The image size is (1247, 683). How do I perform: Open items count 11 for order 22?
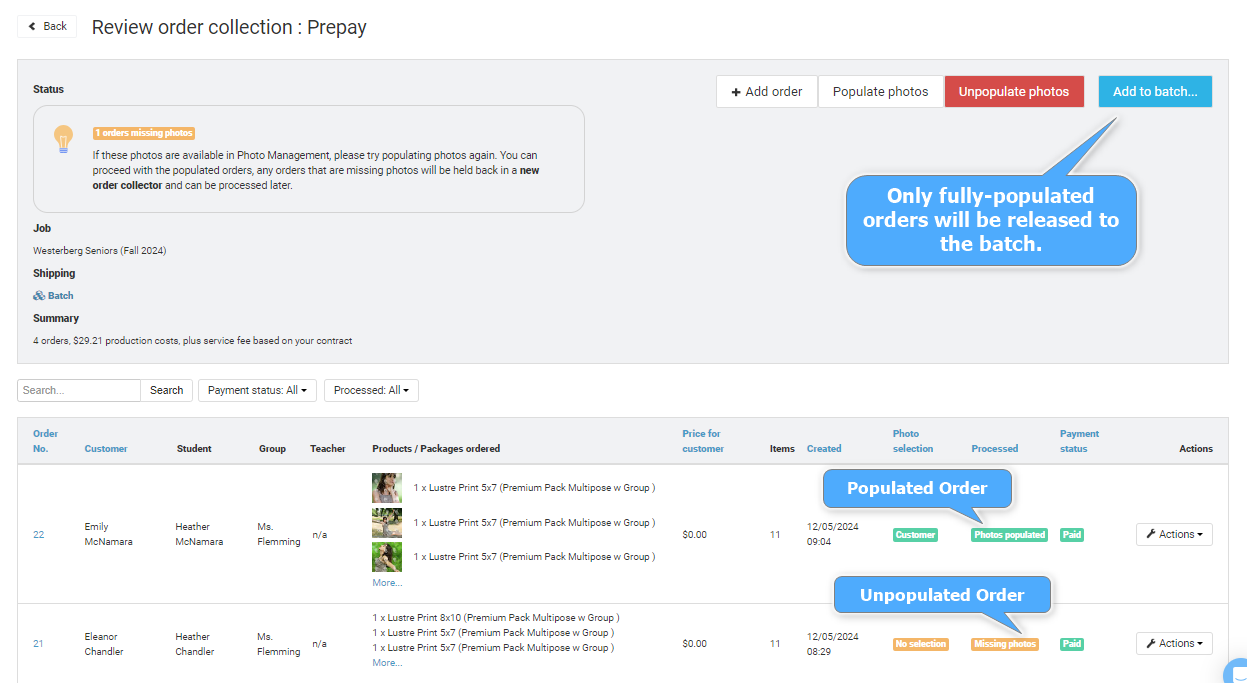[775, 535]
